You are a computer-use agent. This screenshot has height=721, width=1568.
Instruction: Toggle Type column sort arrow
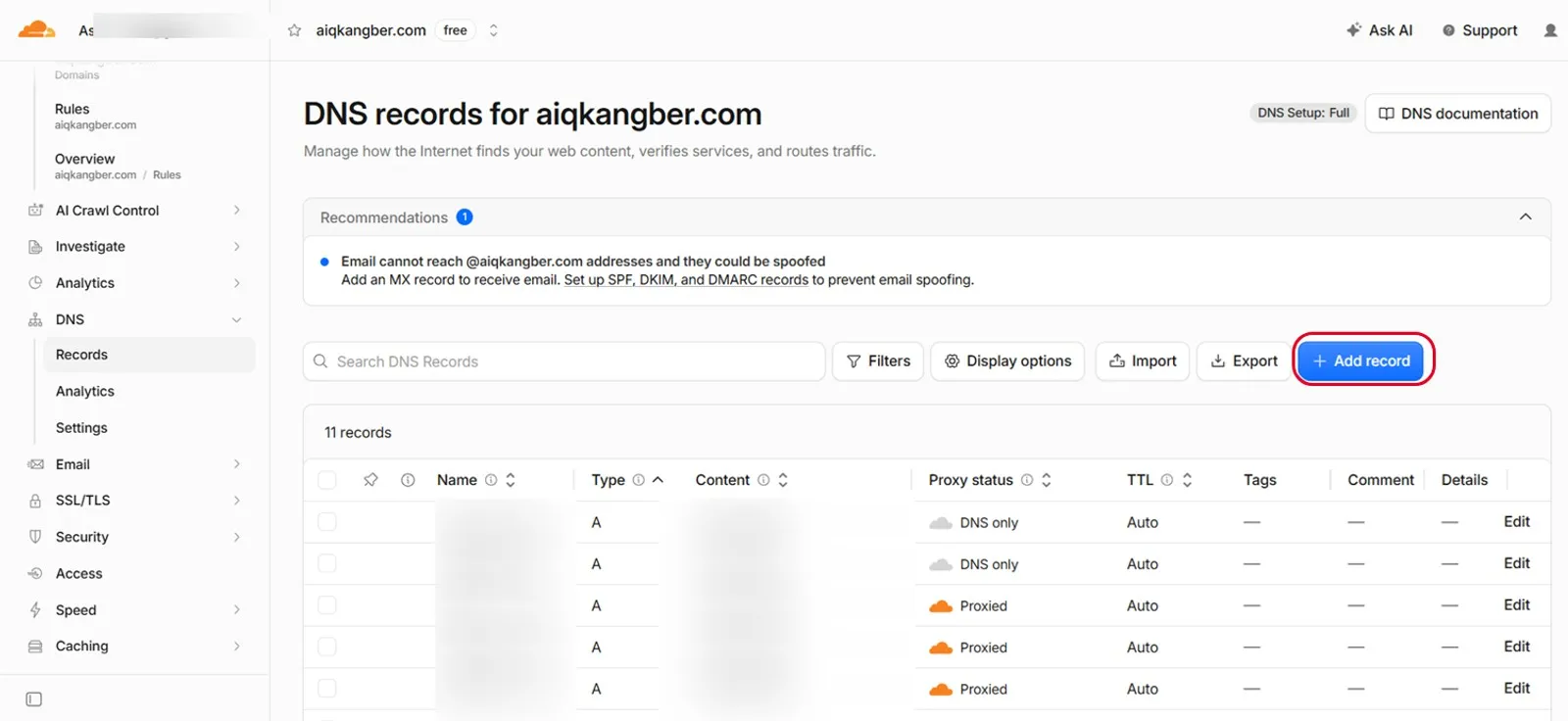click(x=658, y=480)
